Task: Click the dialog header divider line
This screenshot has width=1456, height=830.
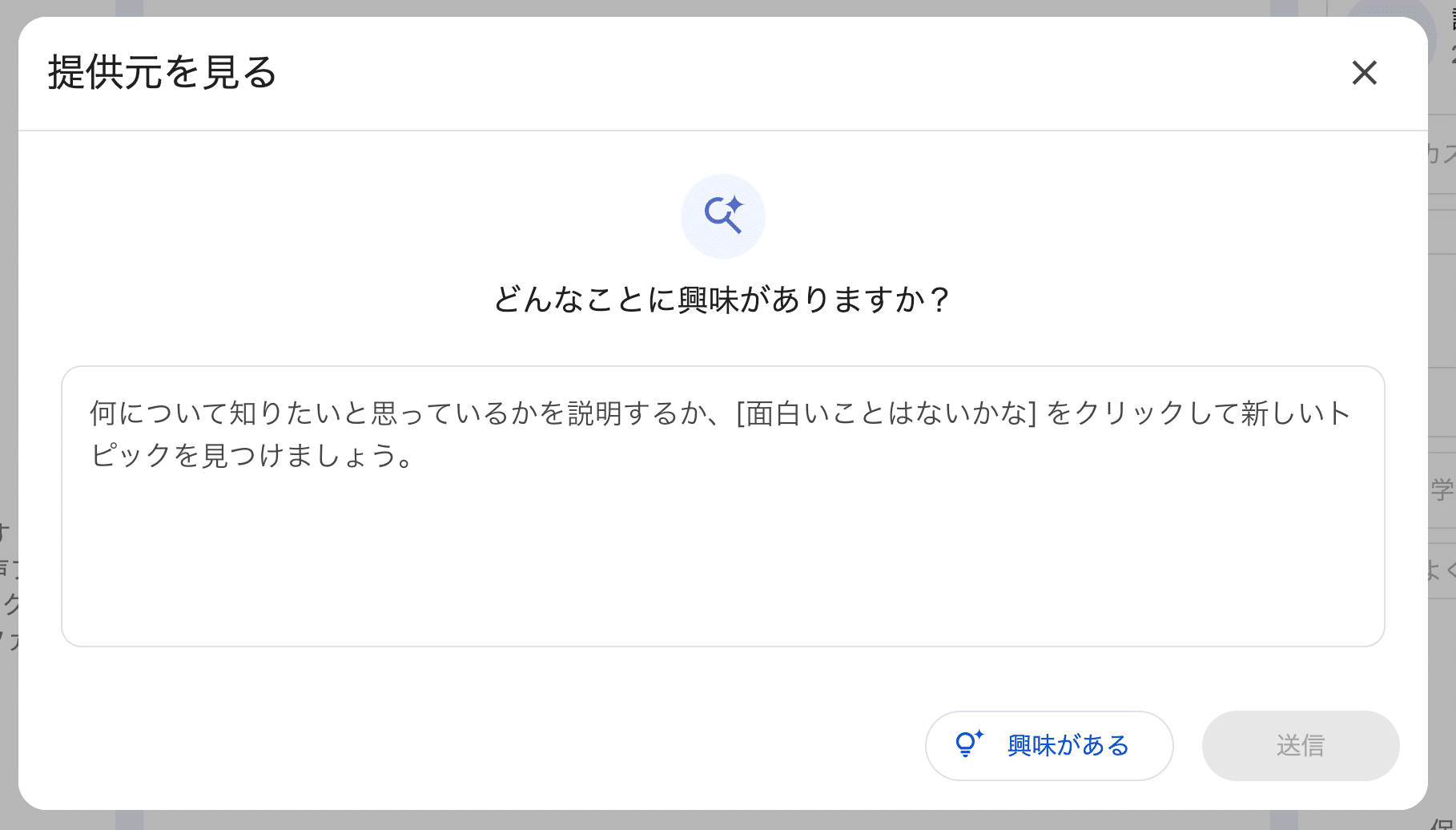Action: [722, 131]
